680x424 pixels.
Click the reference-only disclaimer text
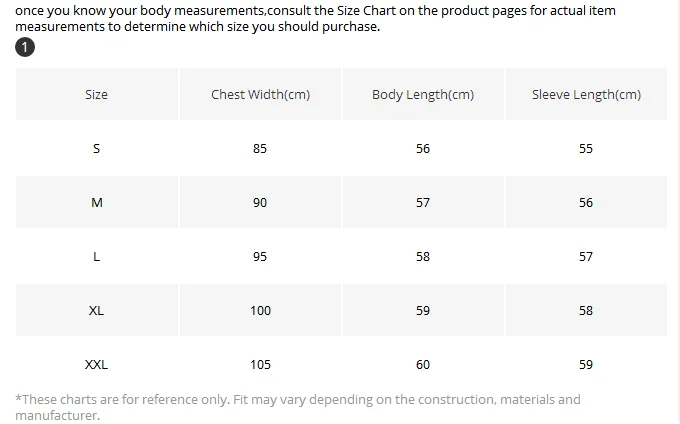(x=298, y=407)
